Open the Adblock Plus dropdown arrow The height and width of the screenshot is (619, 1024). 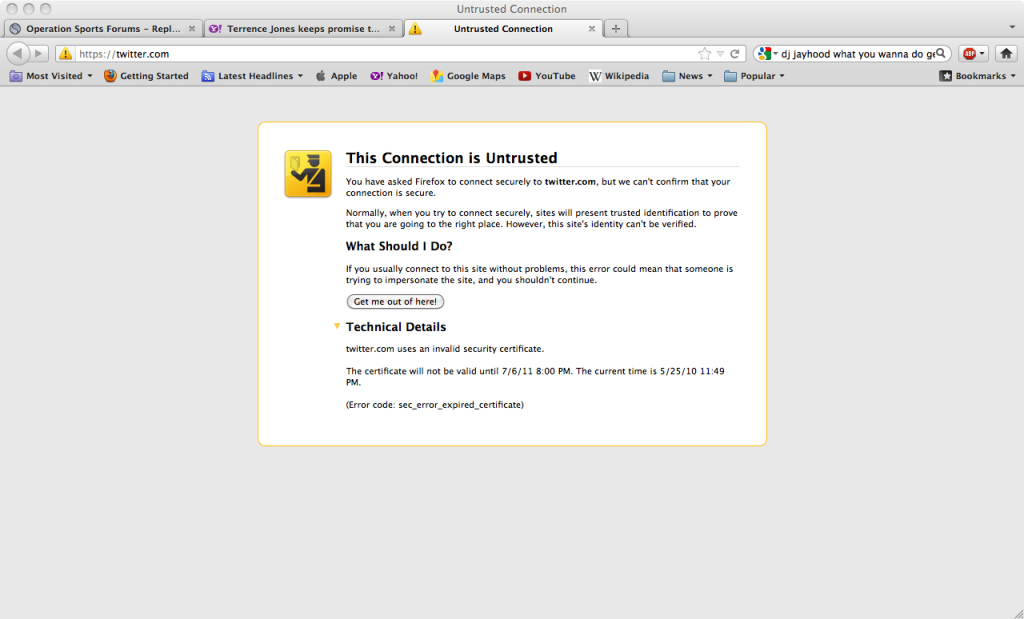point(982,54)
